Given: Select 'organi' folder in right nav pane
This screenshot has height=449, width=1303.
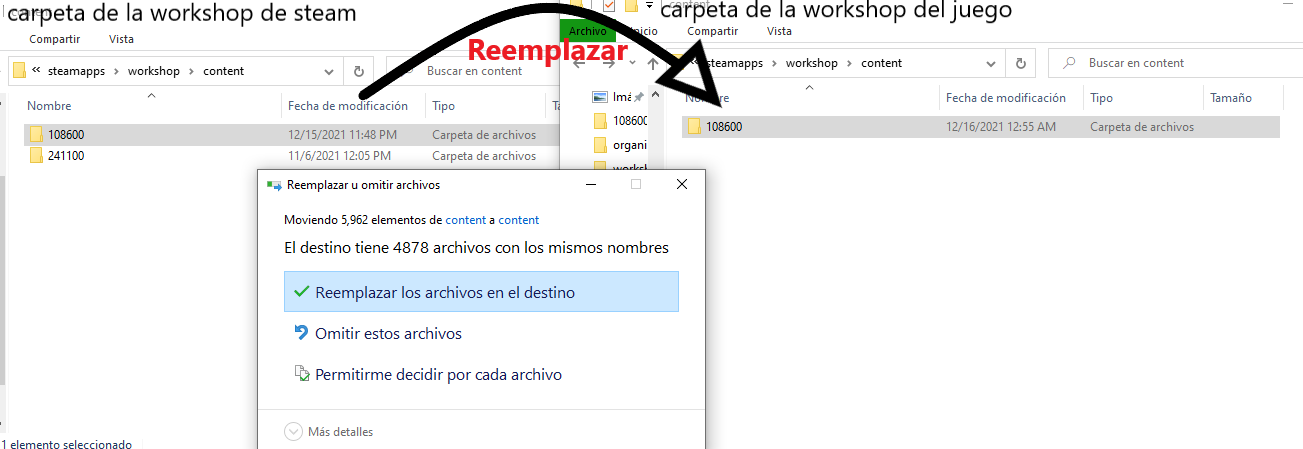Looking at the screenshot, I should [621, 144].
